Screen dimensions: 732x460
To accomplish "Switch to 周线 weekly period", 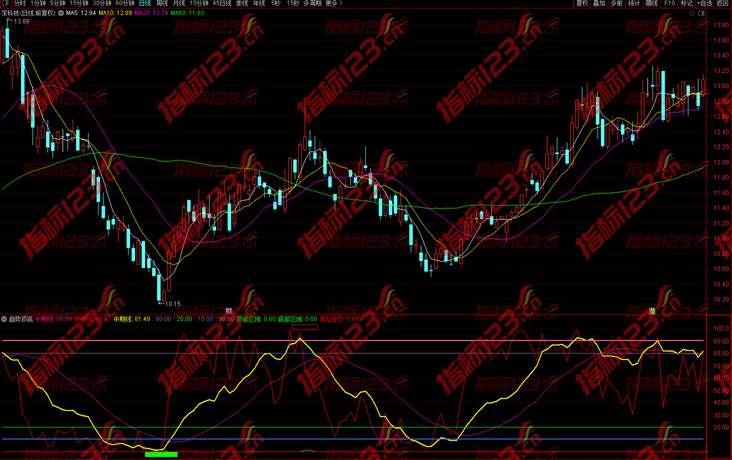I will [x=162, y=4].
